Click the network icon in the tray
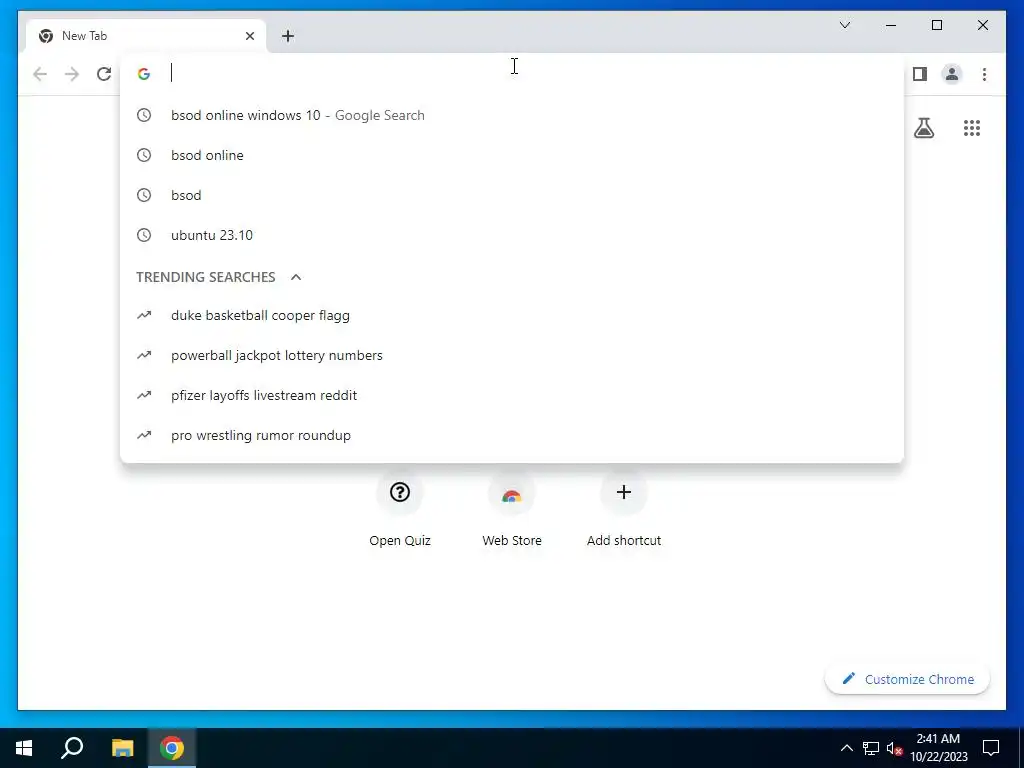The height and width of the screenshot is (768, 1024). [871, 748]
